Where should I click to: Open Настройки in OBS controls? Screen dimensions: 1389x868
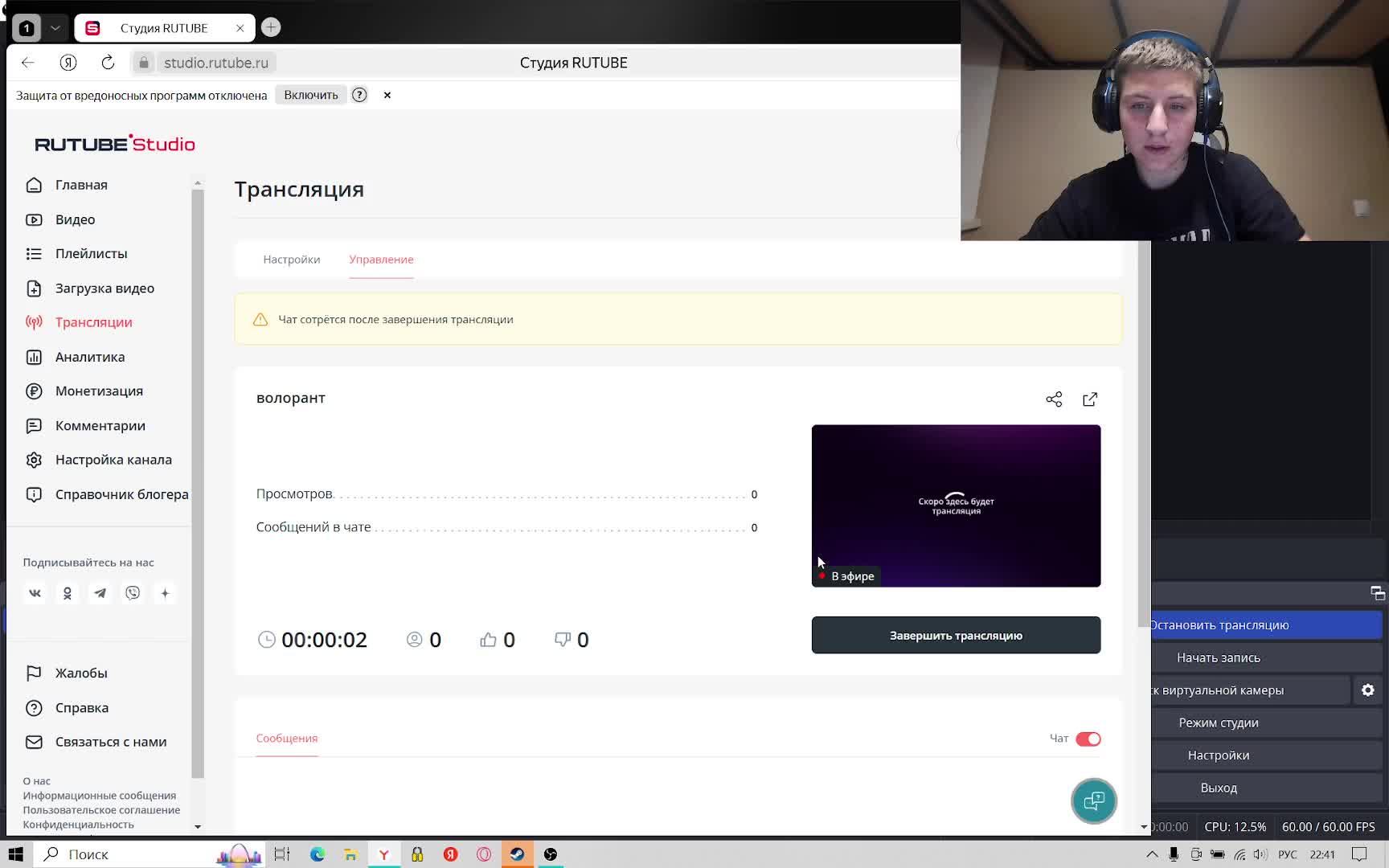tap(1265, 755)
